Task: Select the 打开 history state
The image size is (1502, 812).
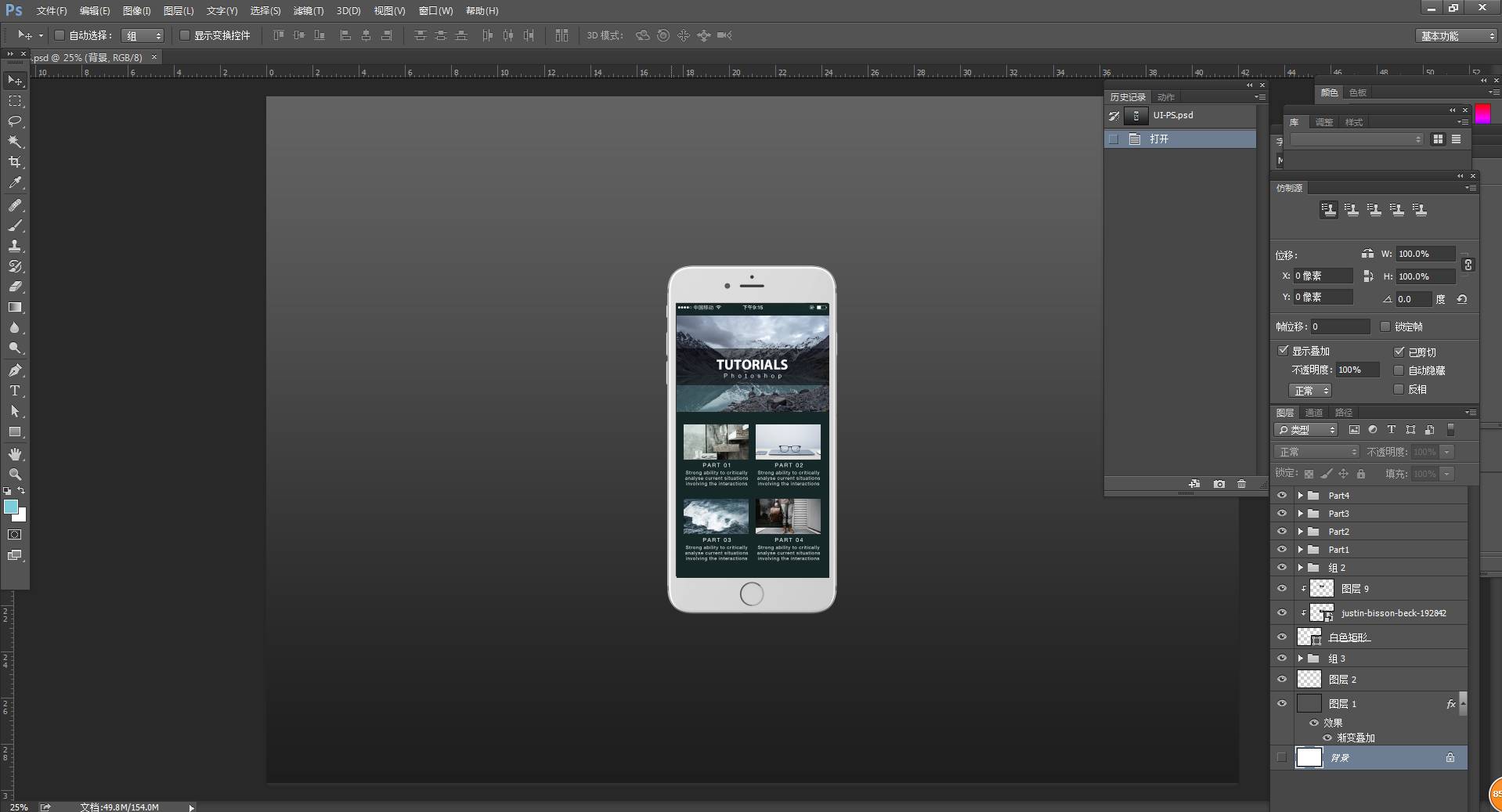Action: (1180, 139)
